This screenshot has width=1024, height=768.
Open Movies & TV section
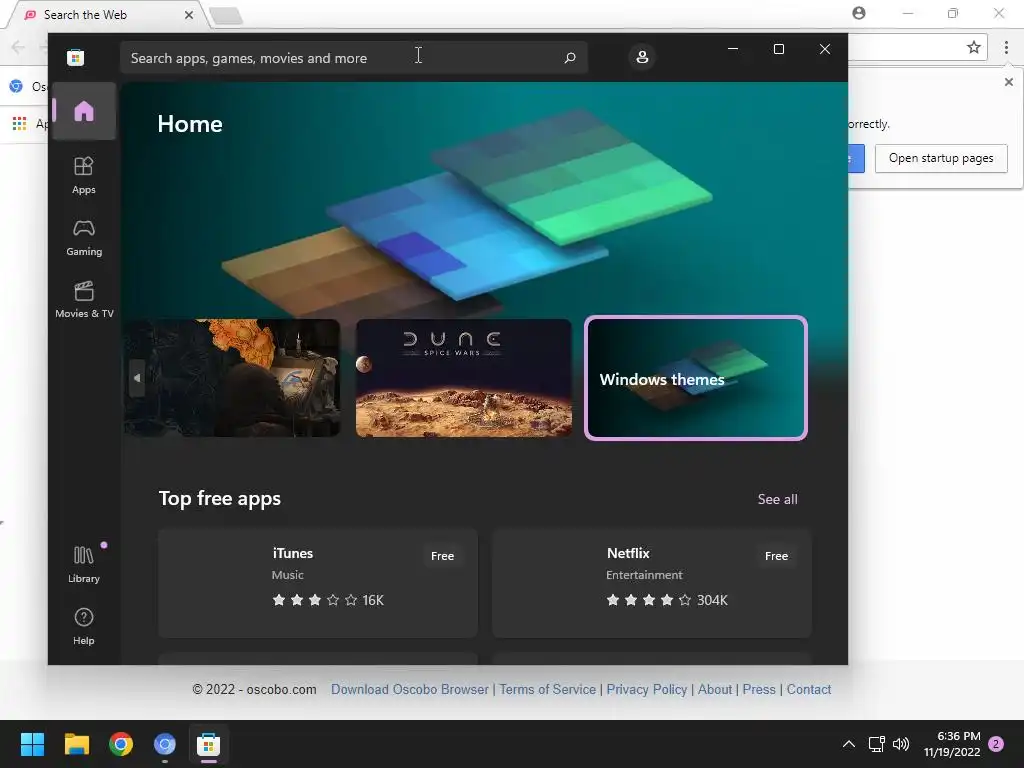pos(84,299)
